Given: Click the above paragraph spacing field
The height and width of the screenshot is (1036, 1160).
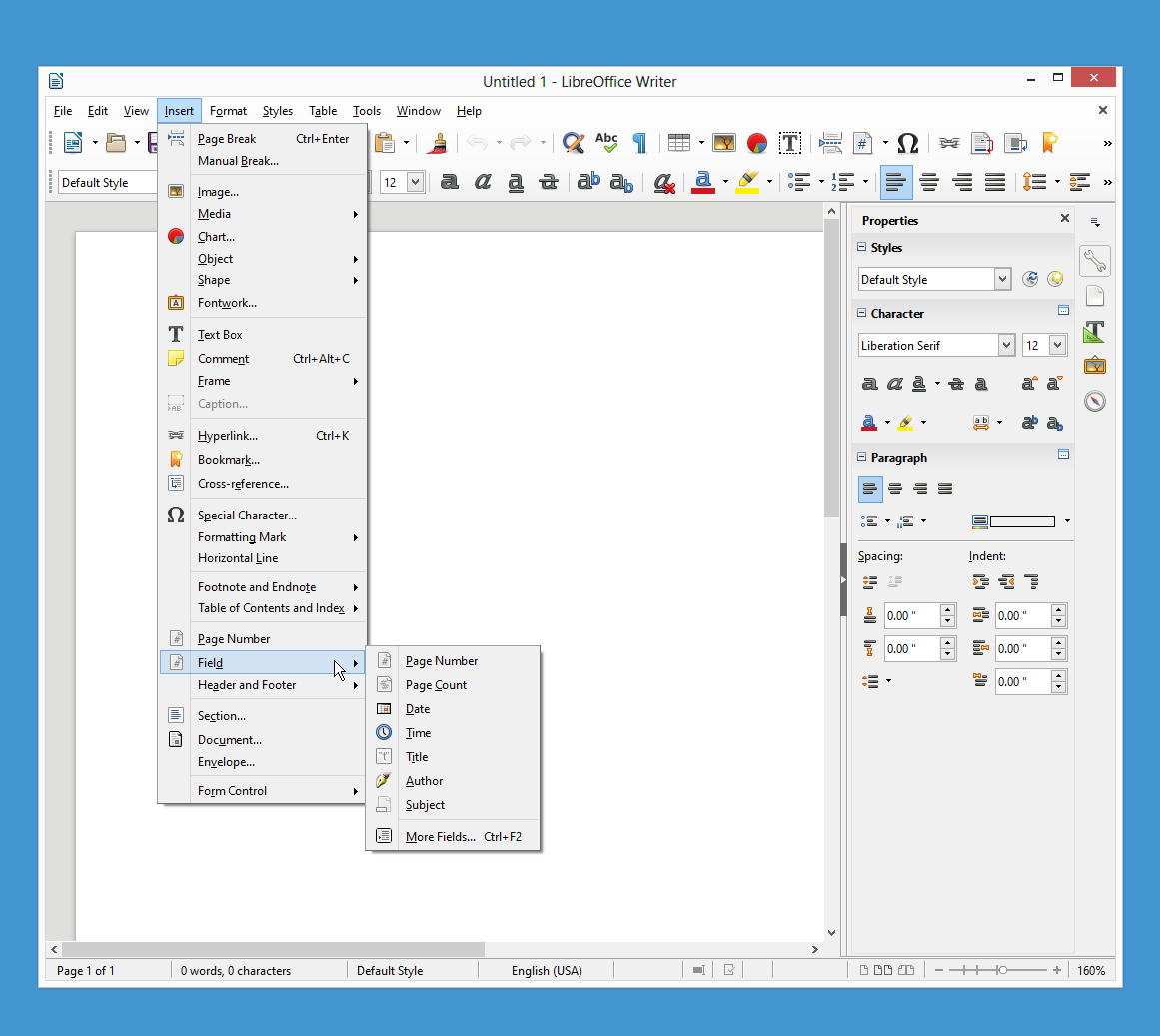Looking at the screenshot, I should (x=912, y=615).
